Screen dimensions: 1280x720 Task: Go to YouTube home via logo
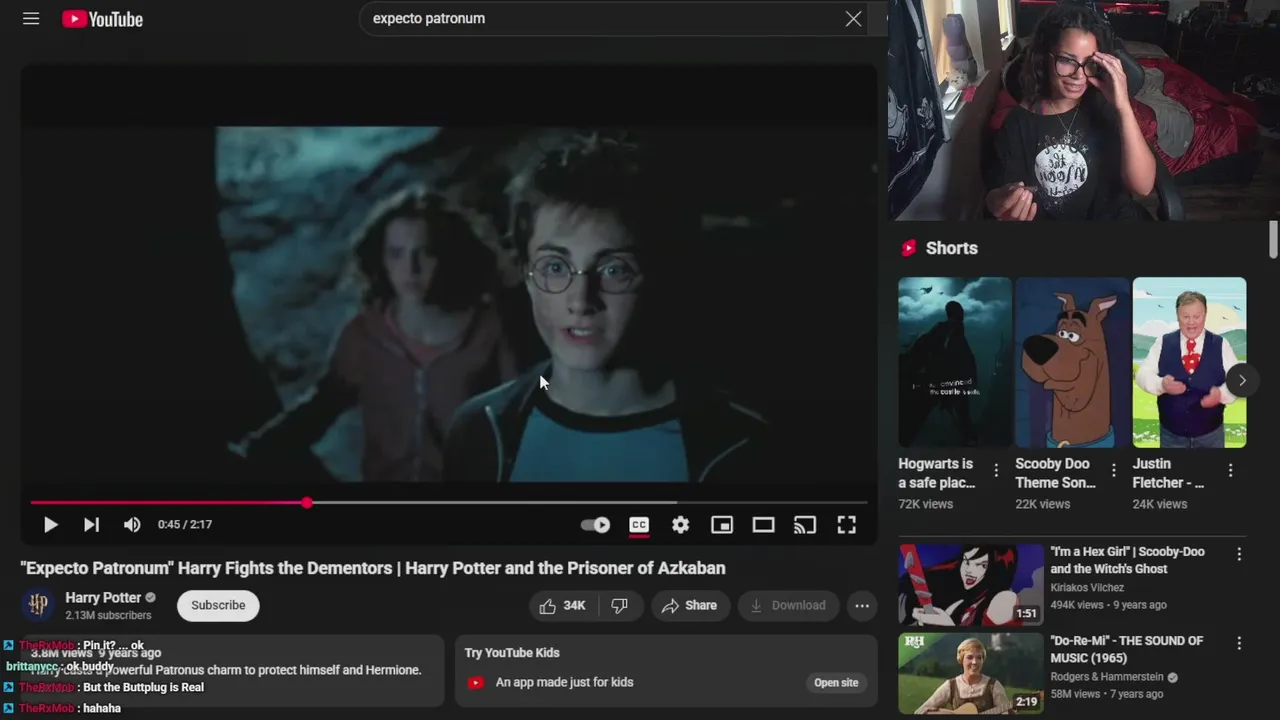(x=102, y=19)
